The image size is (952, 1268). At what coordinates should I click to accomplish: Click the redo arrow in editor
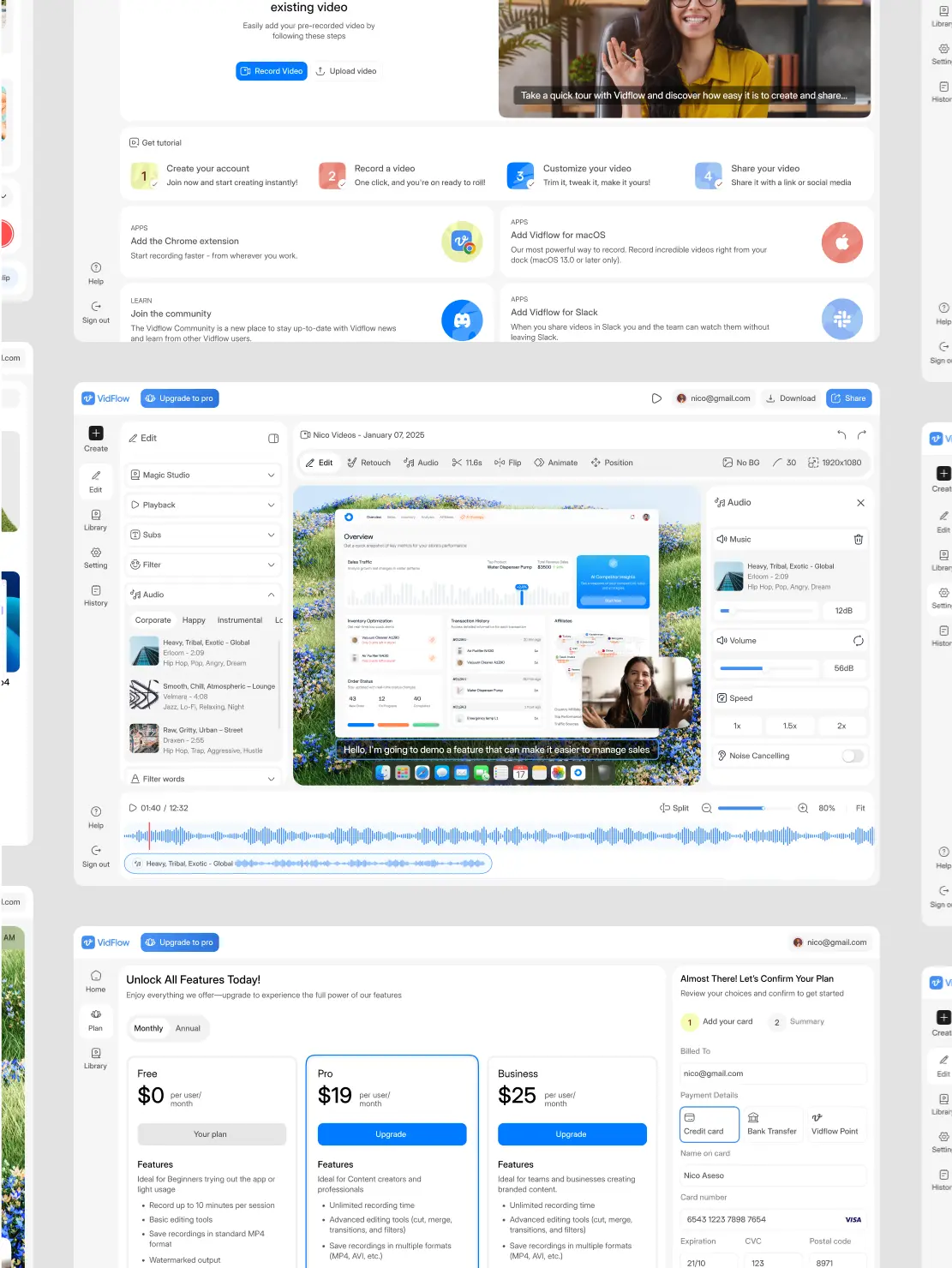(x=862, y=435)
